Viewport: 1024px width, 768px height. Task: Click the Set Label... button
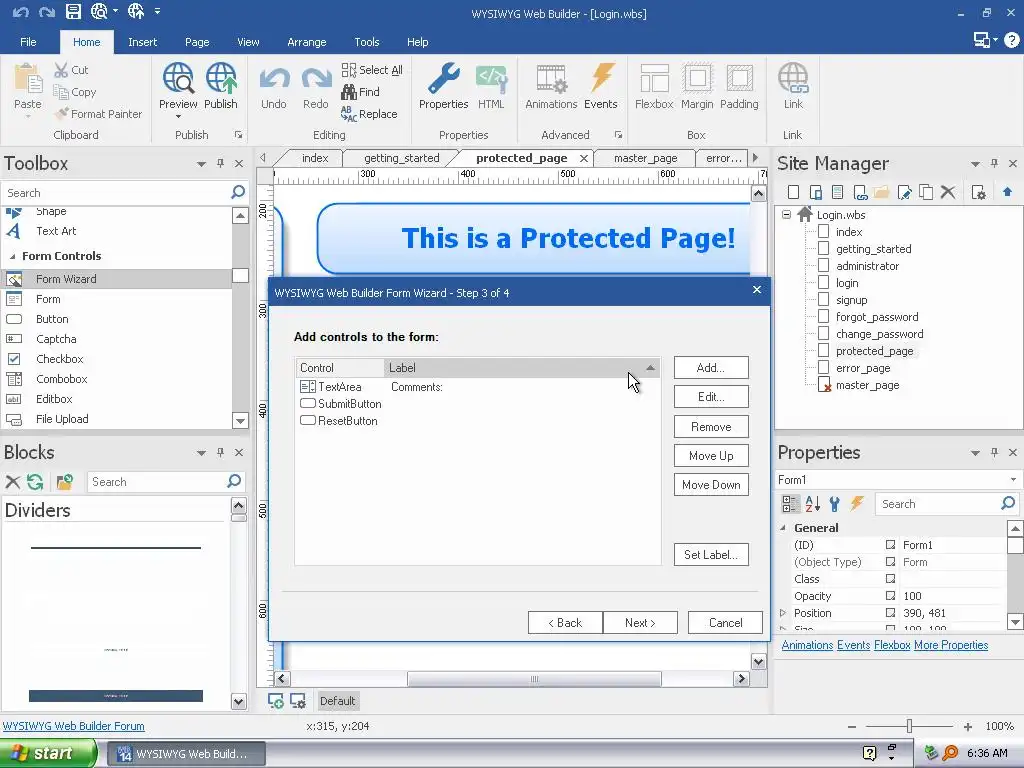711,554
